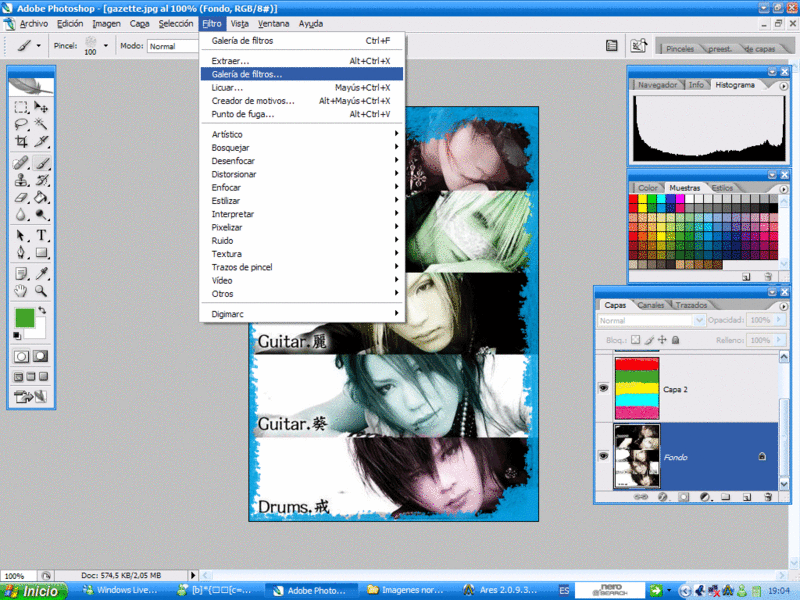
Task: Jump to ImageReady from the toolbox
Action: tap(30, 396)
